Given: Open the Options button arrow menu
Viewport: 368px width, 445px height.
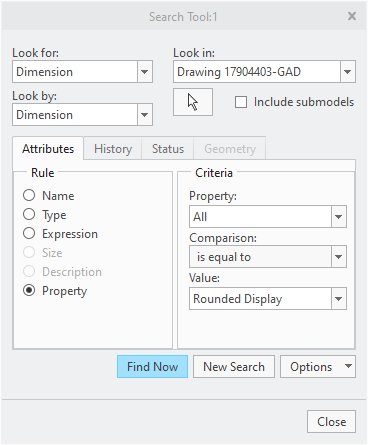Looking at the screenshot, I should (348, 366).
